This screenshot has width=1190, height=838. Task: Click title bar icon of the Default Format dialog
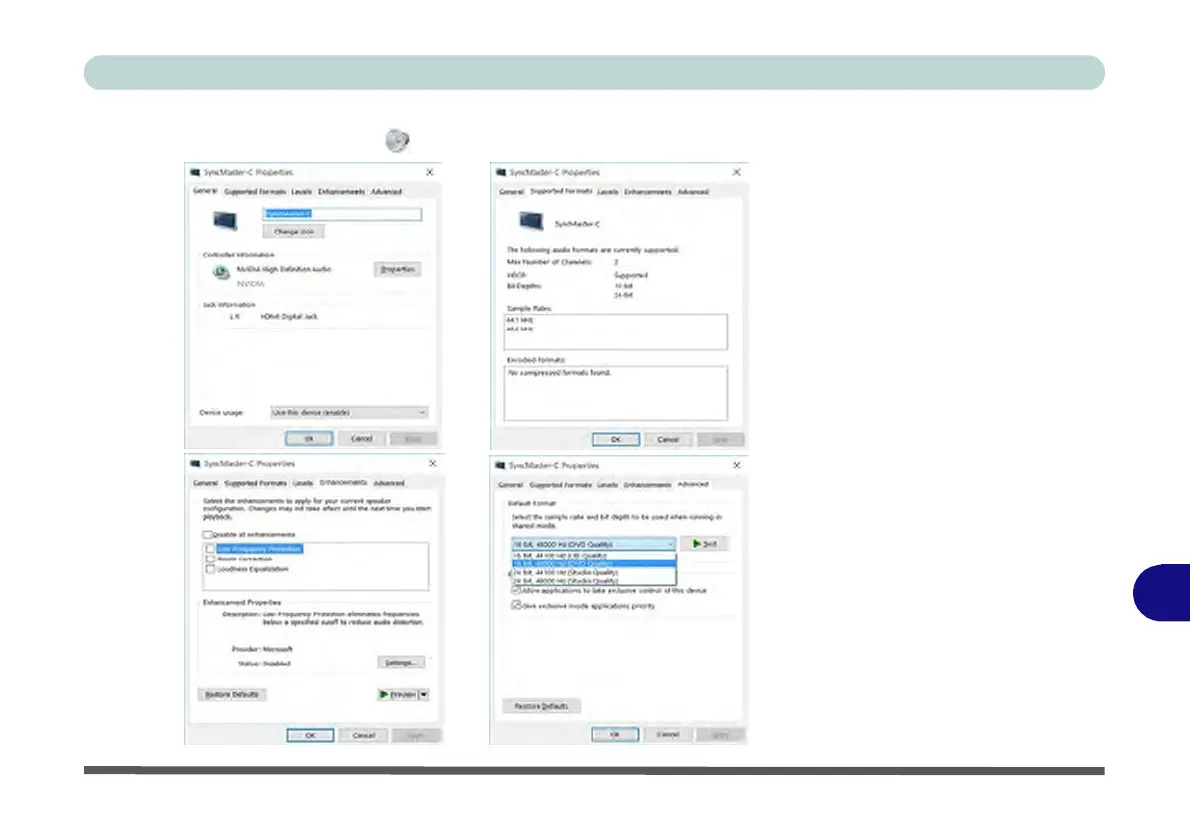(x=500, y=465)
